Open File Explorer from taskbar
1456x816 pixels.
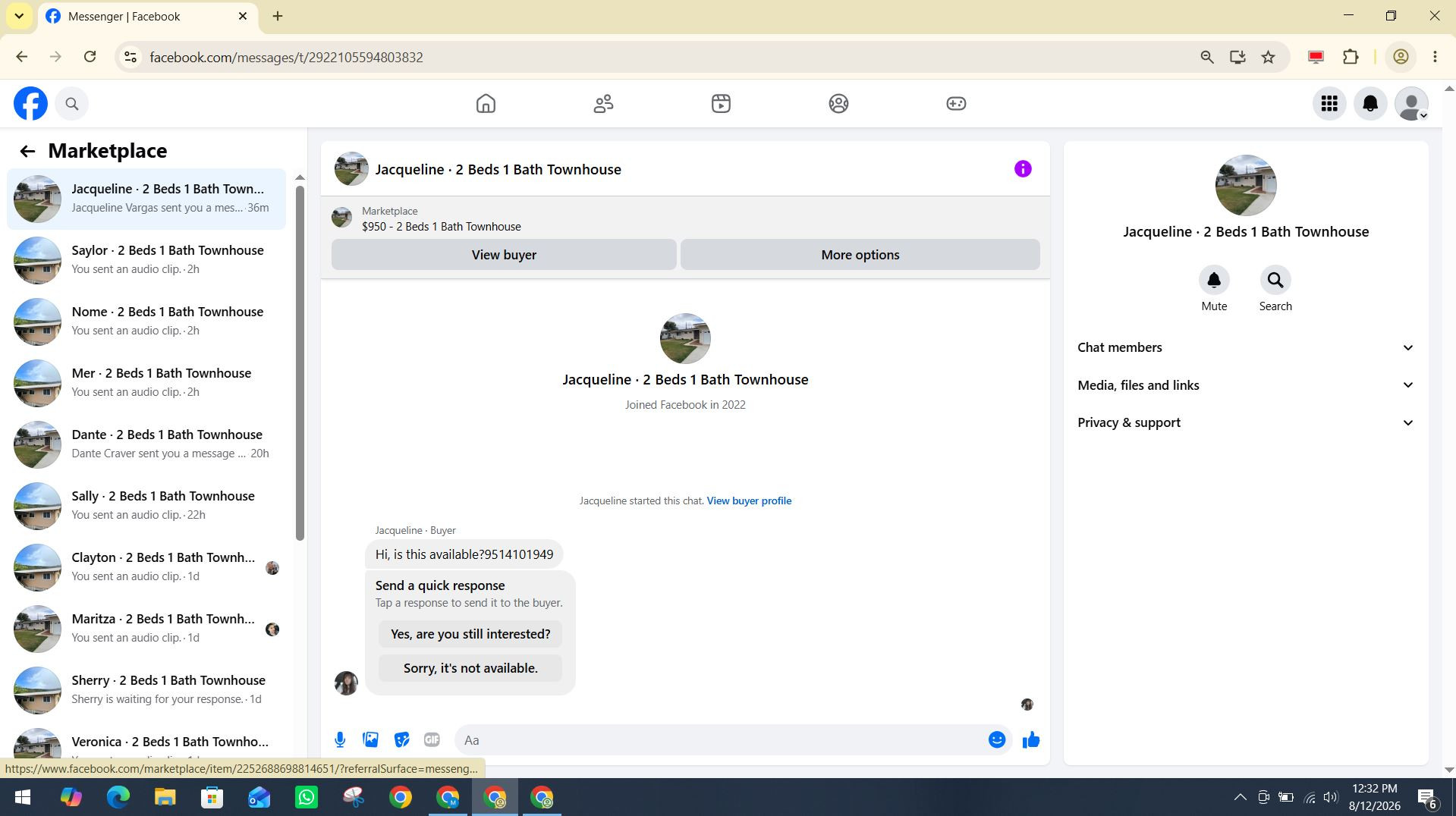tap(165, 797)
